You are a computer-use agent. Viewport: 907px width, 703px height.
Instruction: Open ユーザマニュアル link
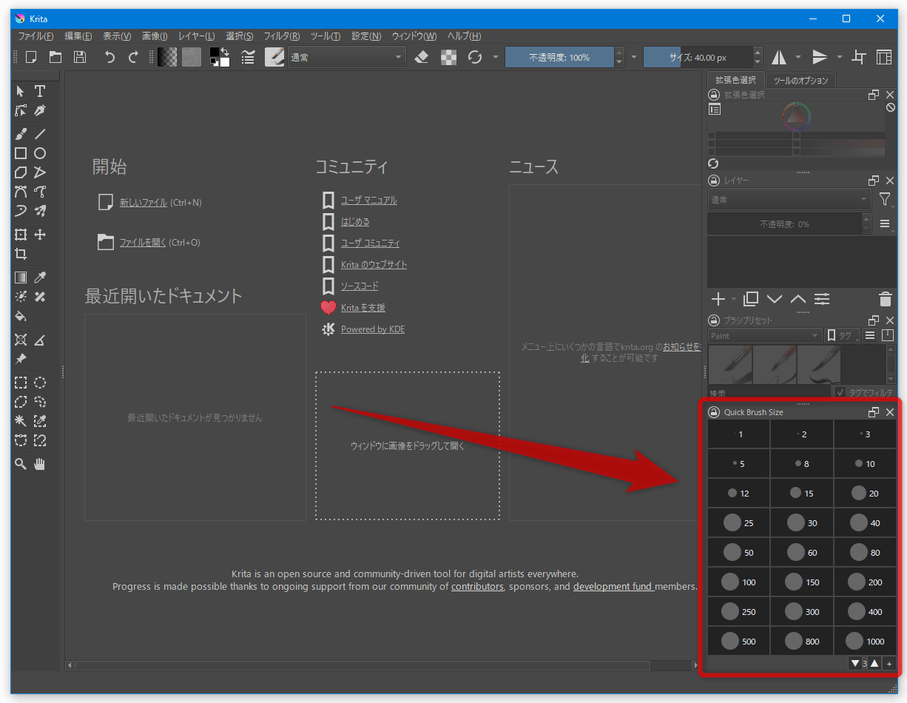(x=368, y=200)
